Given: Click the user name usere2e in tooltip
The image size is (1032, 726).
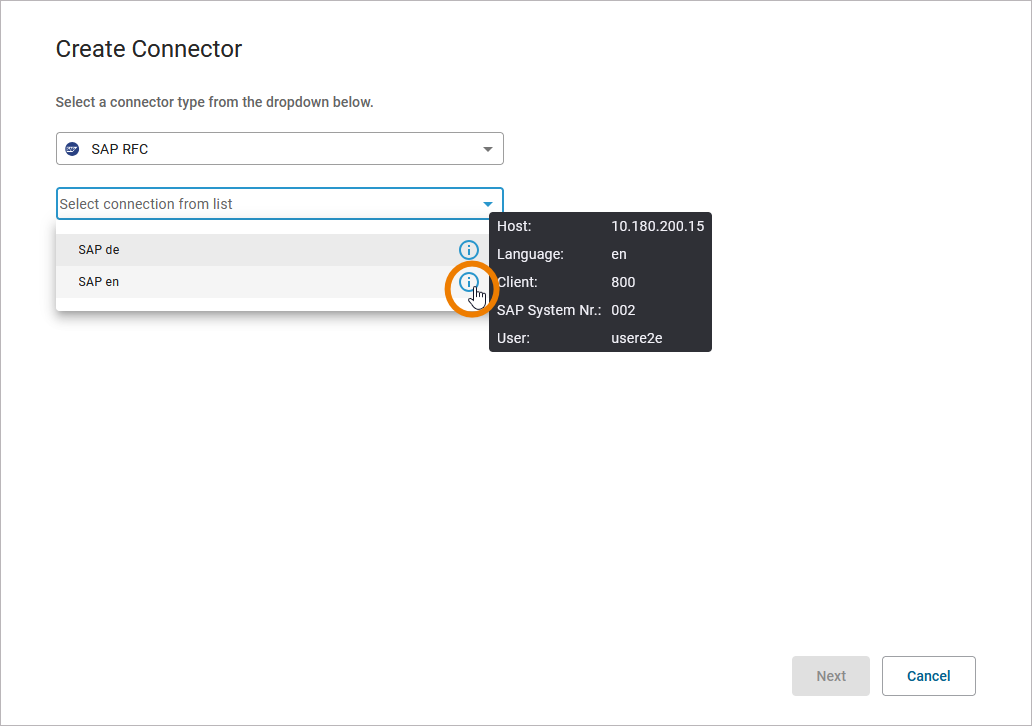Looking at the screenshot, I should [636, 338].
